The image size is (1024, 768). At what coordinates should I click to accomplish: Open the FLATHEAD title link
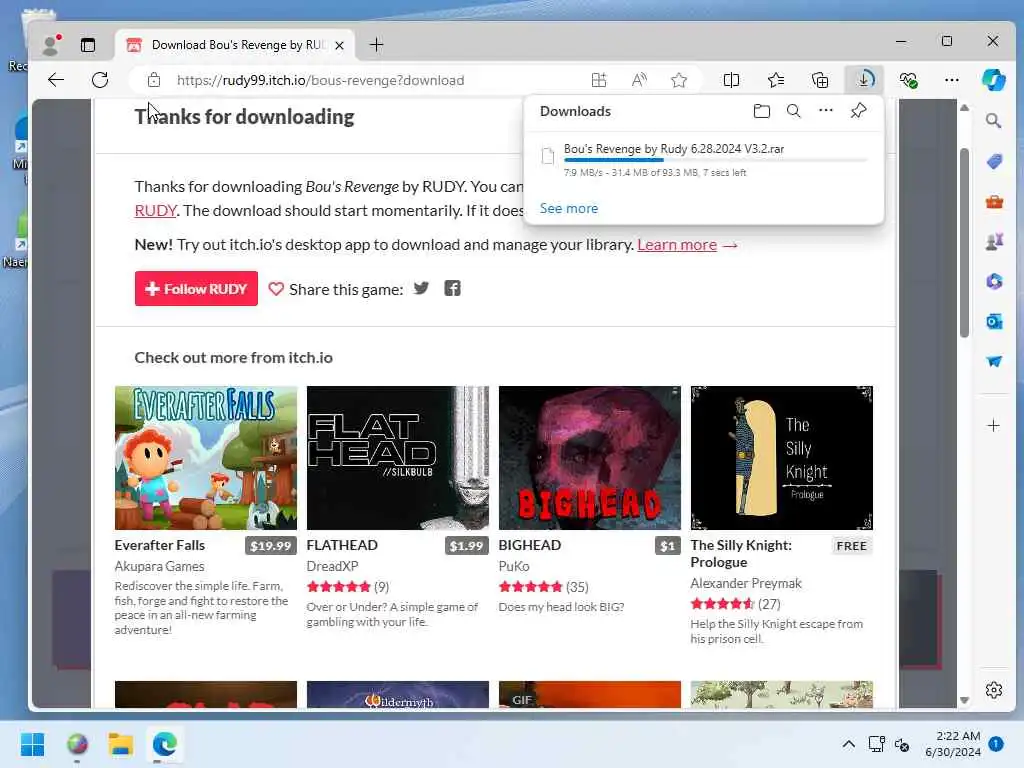click(342, 545)
